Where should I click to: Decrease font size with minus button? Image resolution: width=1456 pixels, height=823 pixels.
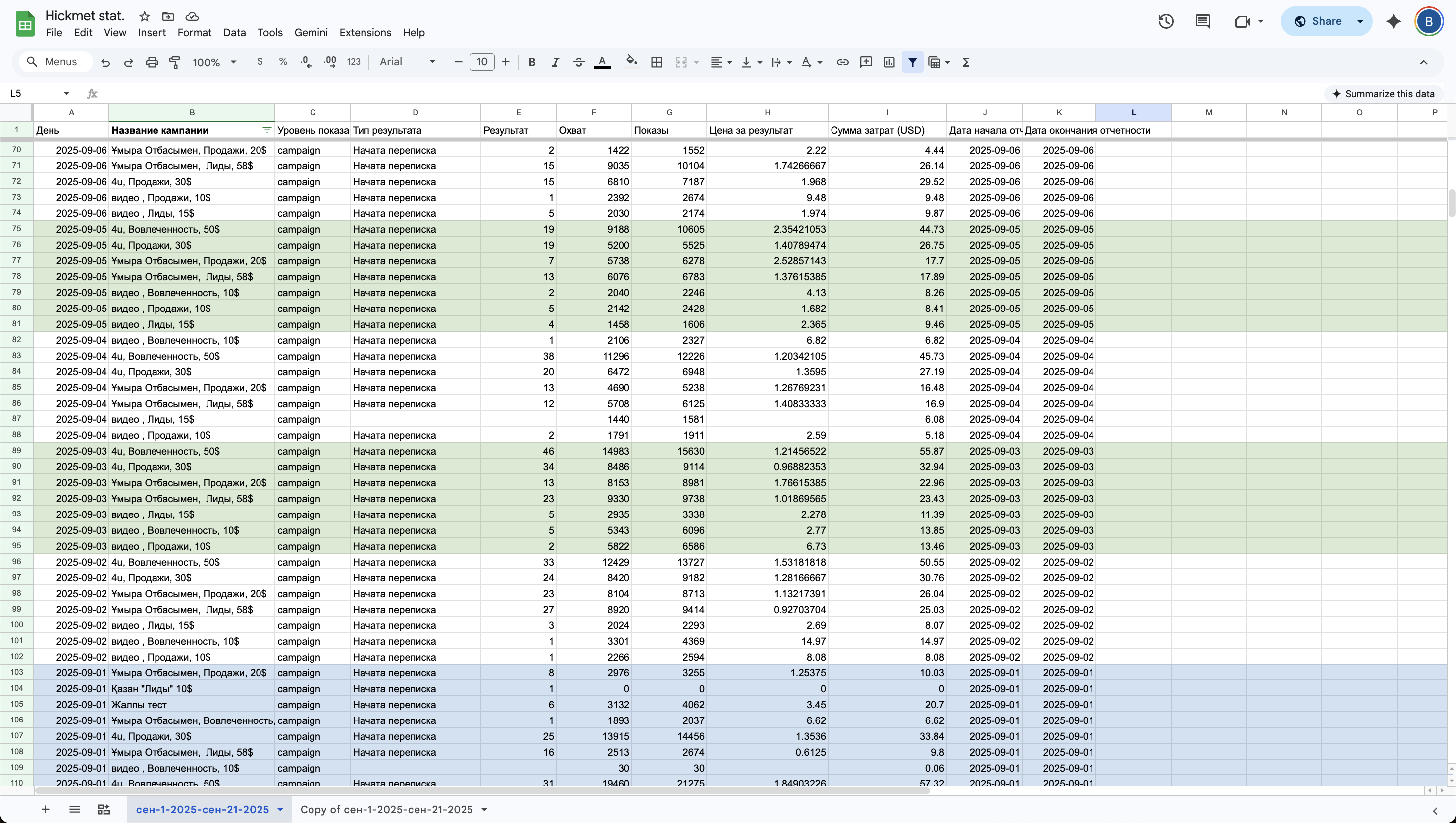(459, 62)
